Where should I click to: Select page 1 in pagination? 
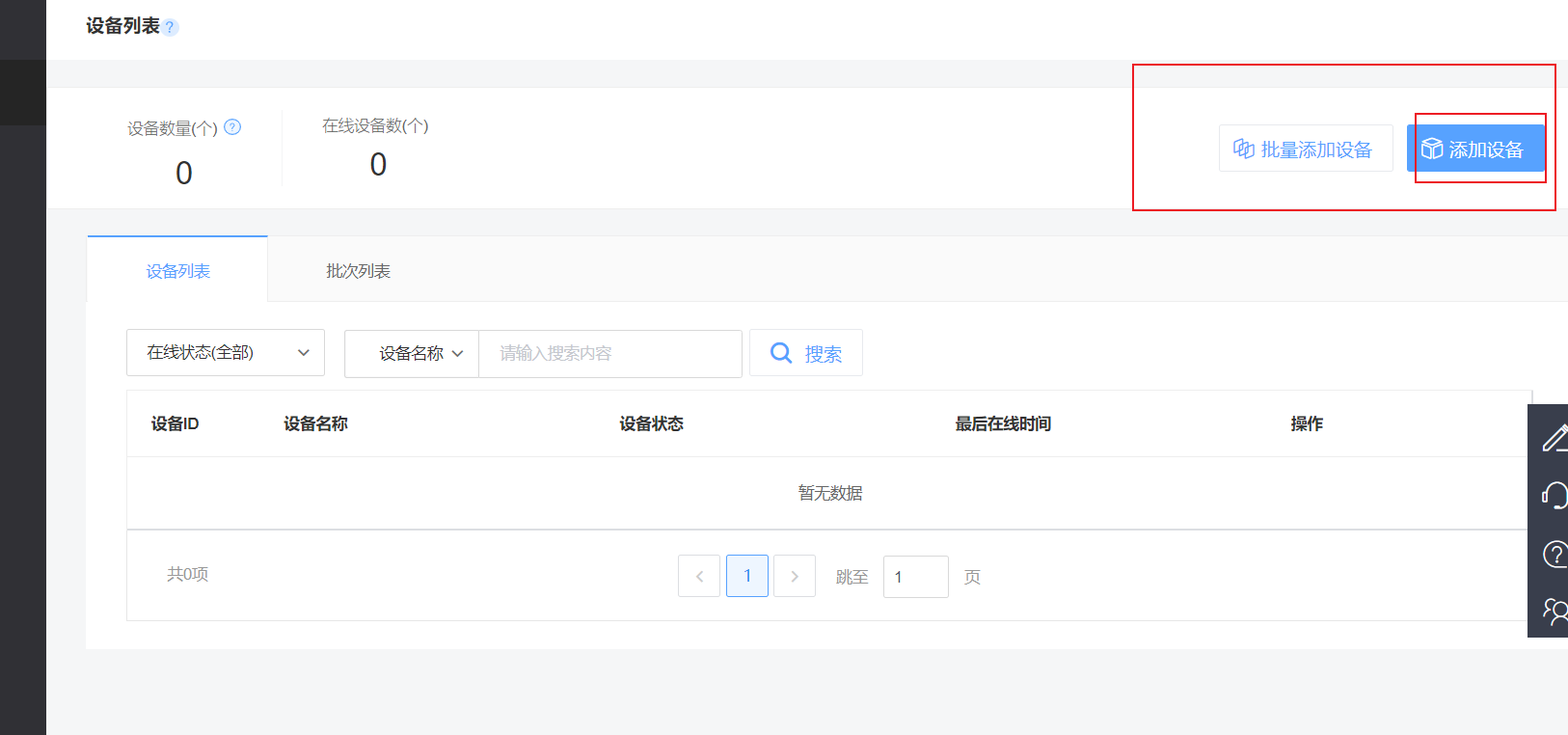[747, 576]
